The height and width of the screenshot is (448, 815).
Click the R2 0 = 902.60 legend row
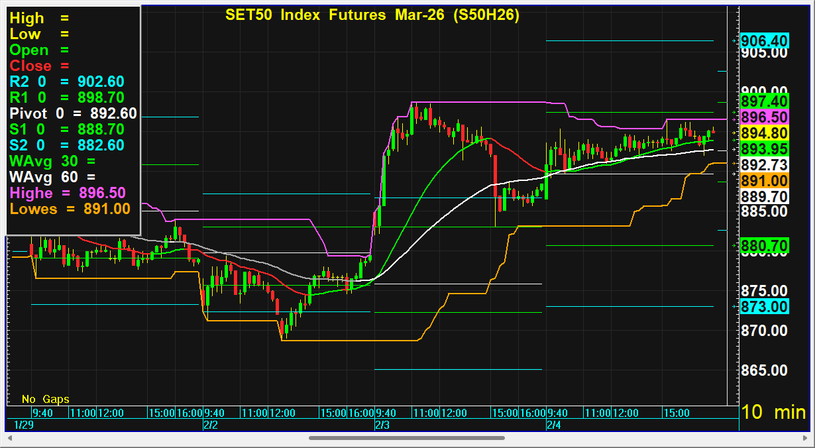coord(66,82)
